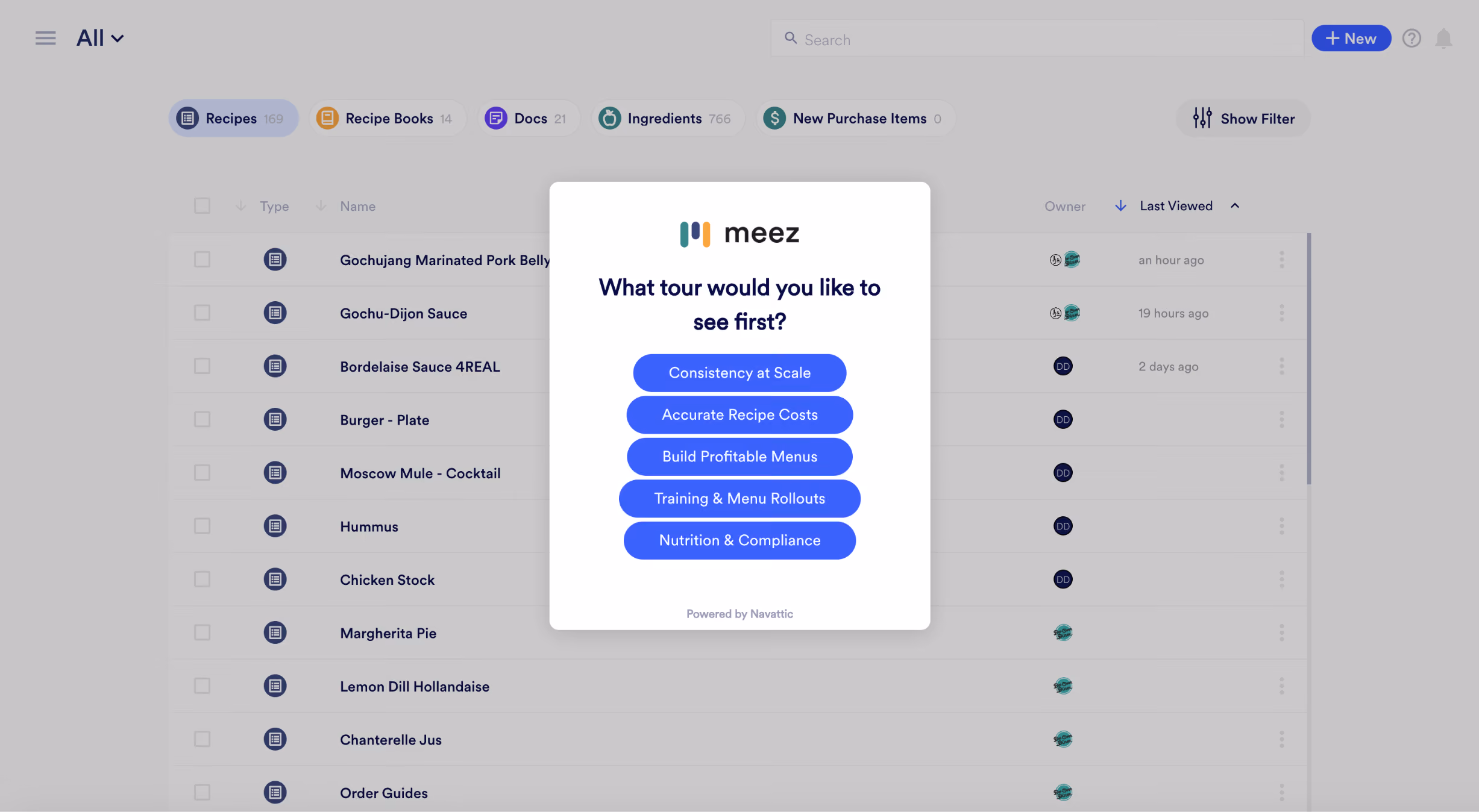This screenshot has width=1479, height=812.
Task: Click the vertical scrollbar of the recipe list
Action: (1309, 358)
